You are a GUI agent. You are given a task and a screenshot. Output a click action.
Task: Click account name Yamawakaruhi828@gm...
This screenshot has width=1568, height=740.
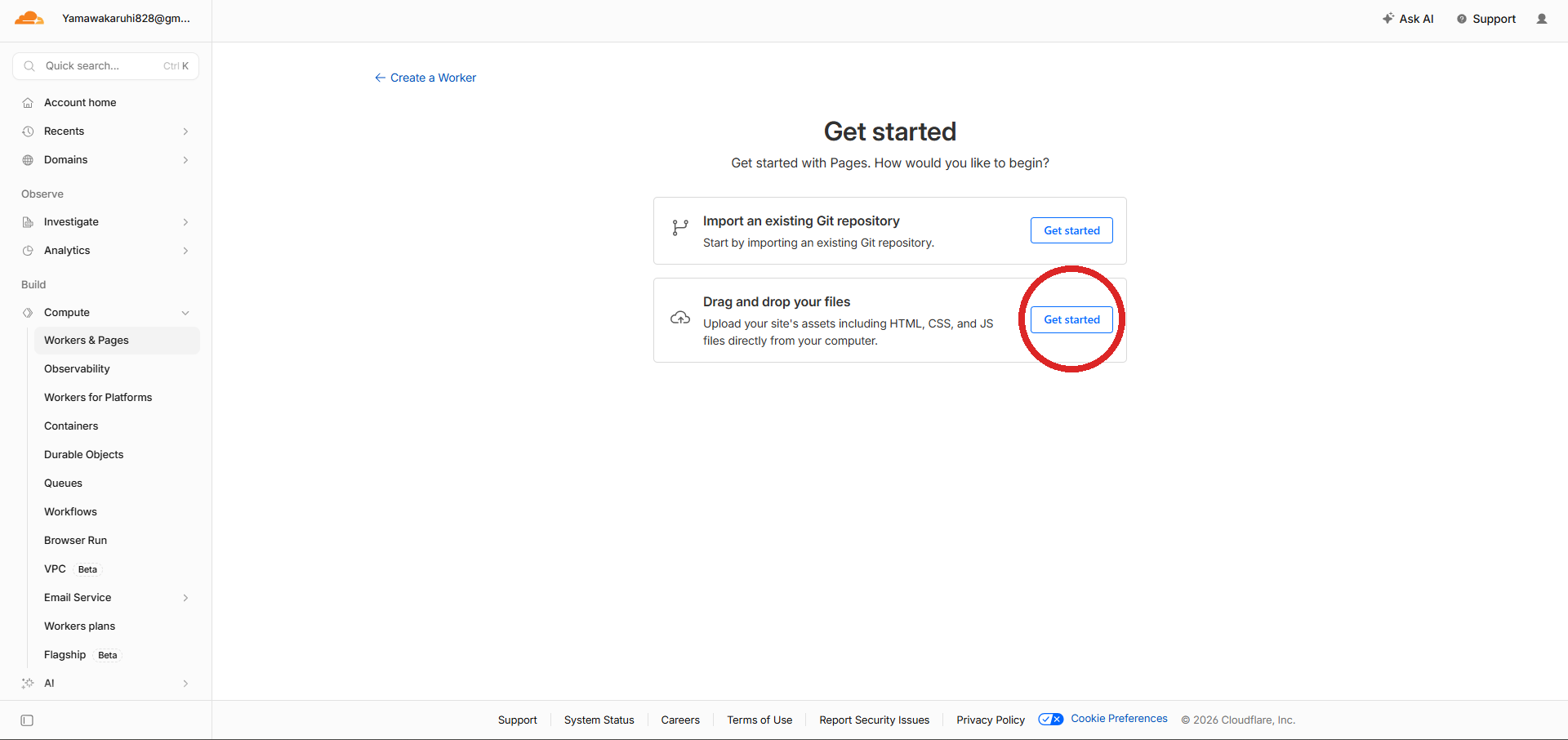[126, 18]
